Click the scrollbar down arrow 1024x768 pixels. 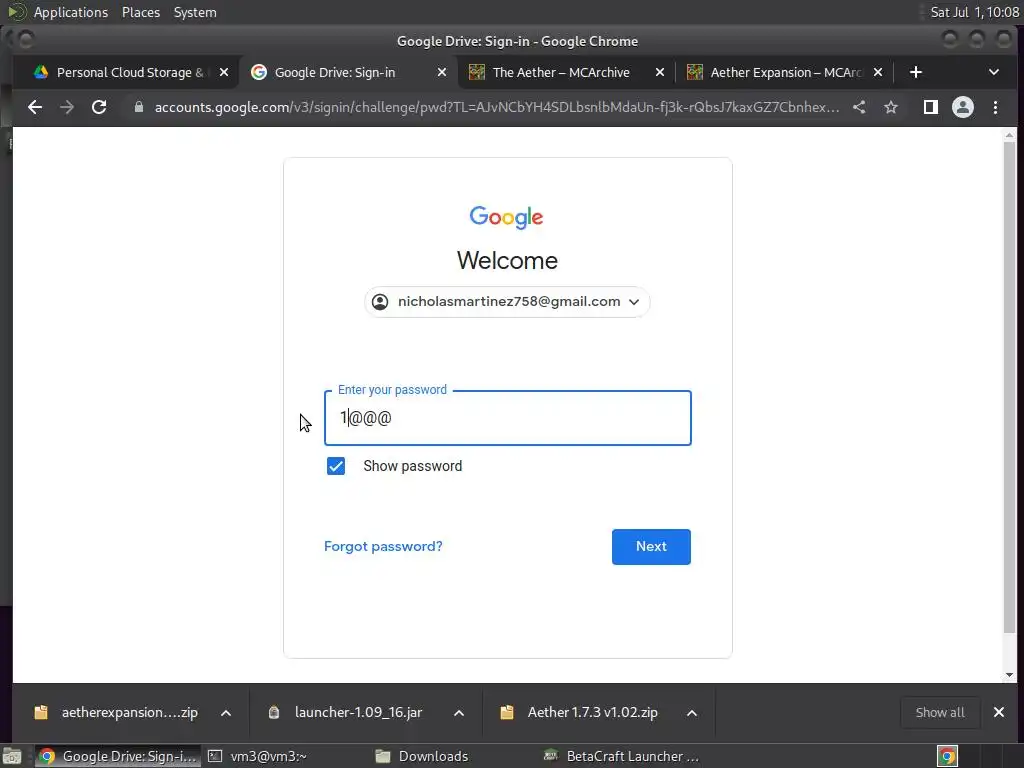click(1010, 675)
